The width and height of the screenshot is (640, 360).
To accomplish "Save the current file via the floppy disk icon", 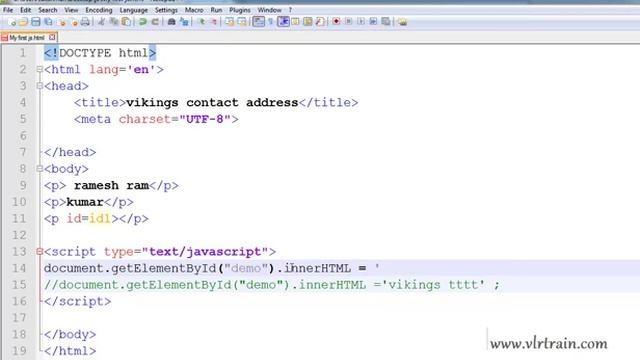I will 36,22.
